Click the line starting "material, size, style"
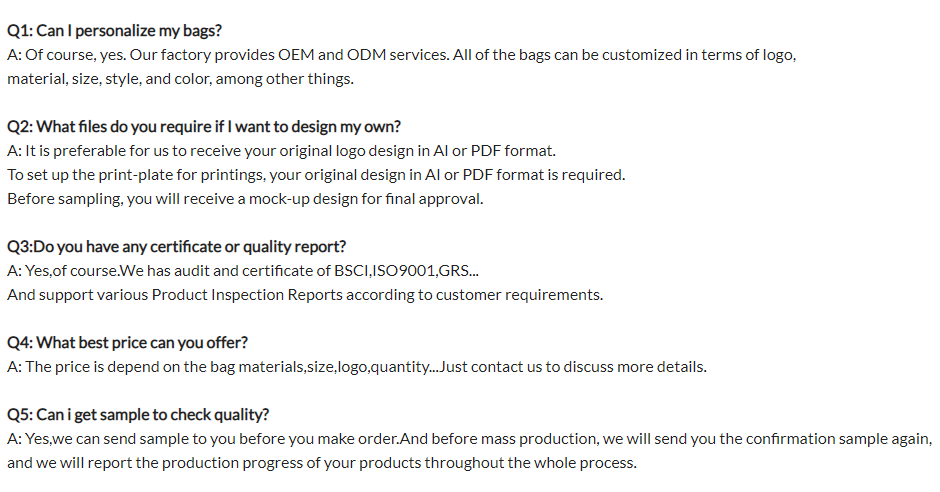The width and height of the screenshot is (940, 492). click(x=180, y=79)
